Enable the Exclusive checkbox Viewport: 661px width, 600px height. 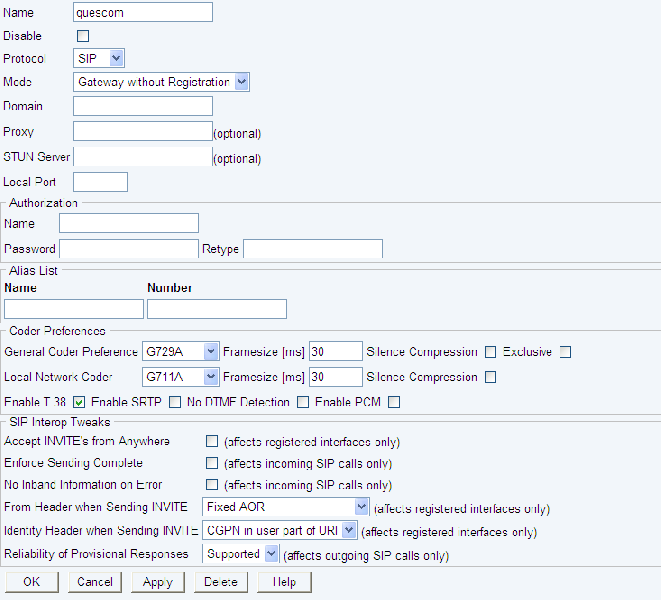pos(565,352)
